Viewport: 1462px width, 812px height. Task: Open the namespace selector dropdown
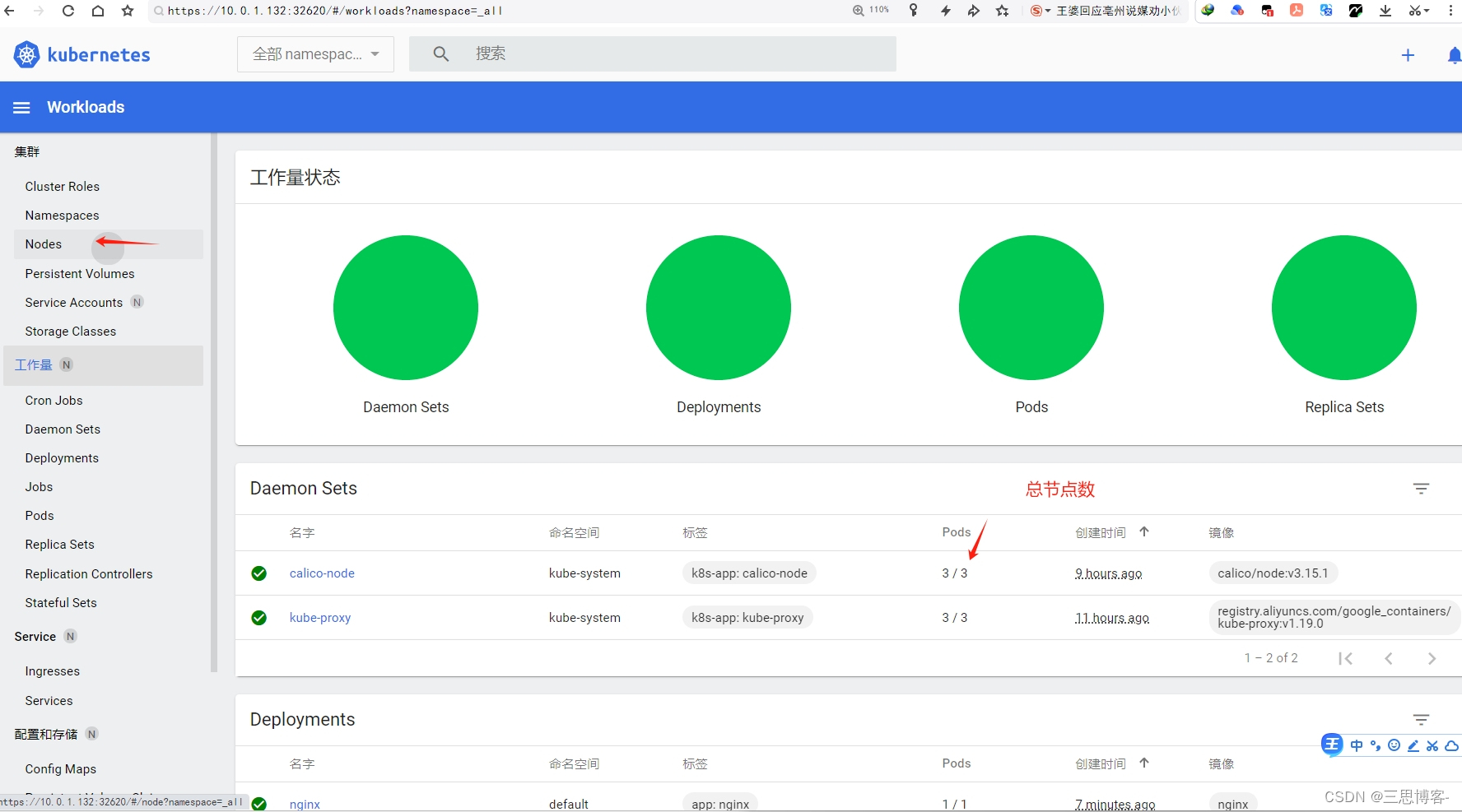315,54
